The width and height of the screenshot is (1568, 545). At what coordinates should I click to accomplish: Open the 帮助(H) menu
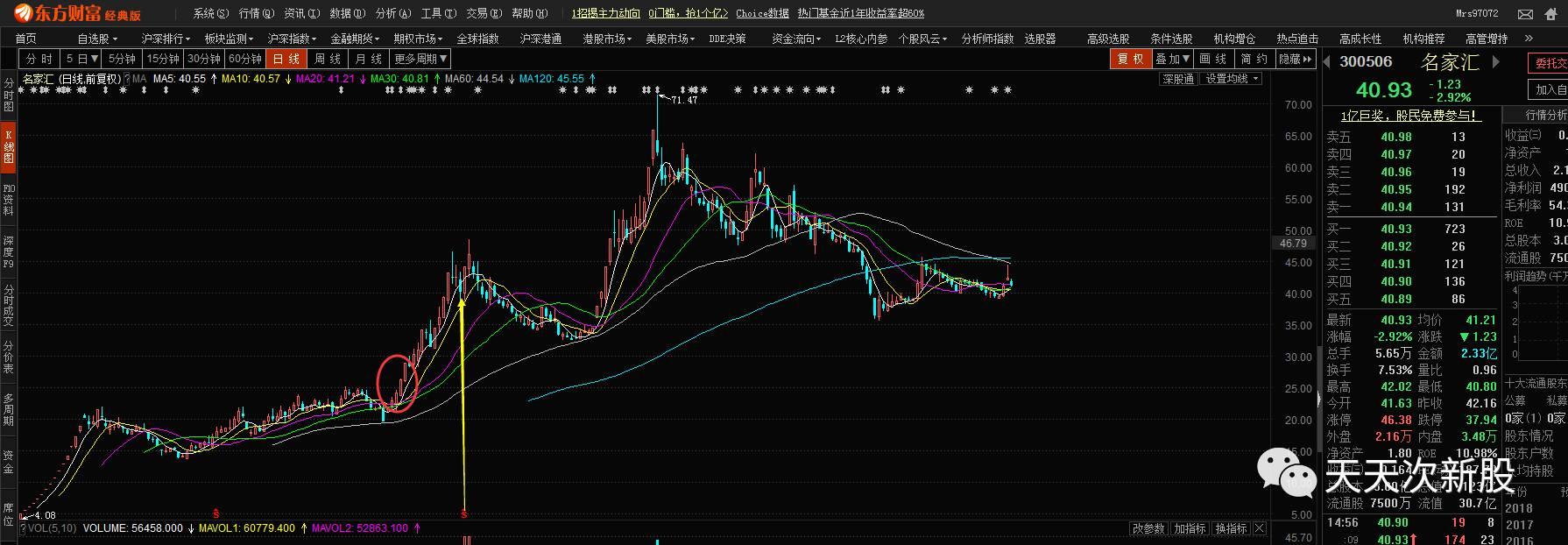(530, 14)
